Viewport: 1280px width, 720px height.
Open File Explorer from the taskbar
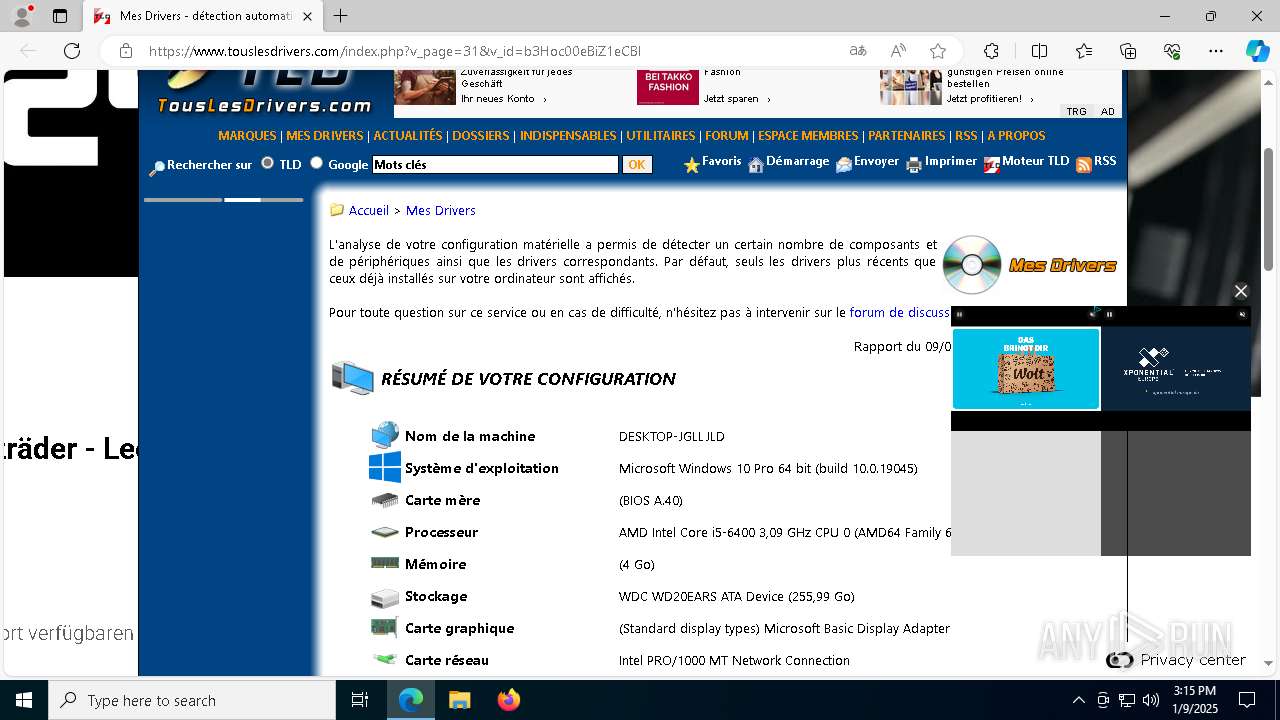[x=459, y=700]
